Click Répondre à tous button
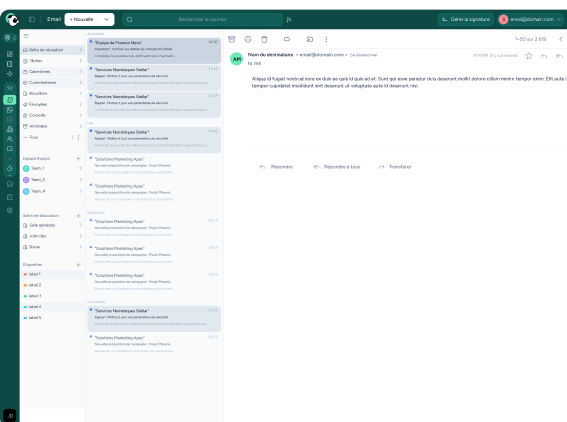The image size is (567, 422). point(337,167)
